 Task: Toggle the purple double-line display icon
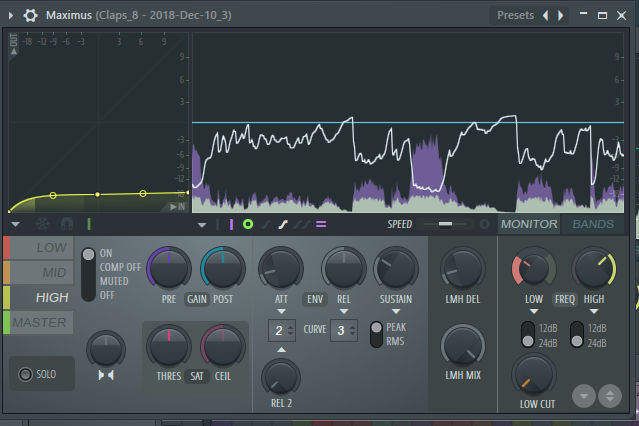coord(321,224)
